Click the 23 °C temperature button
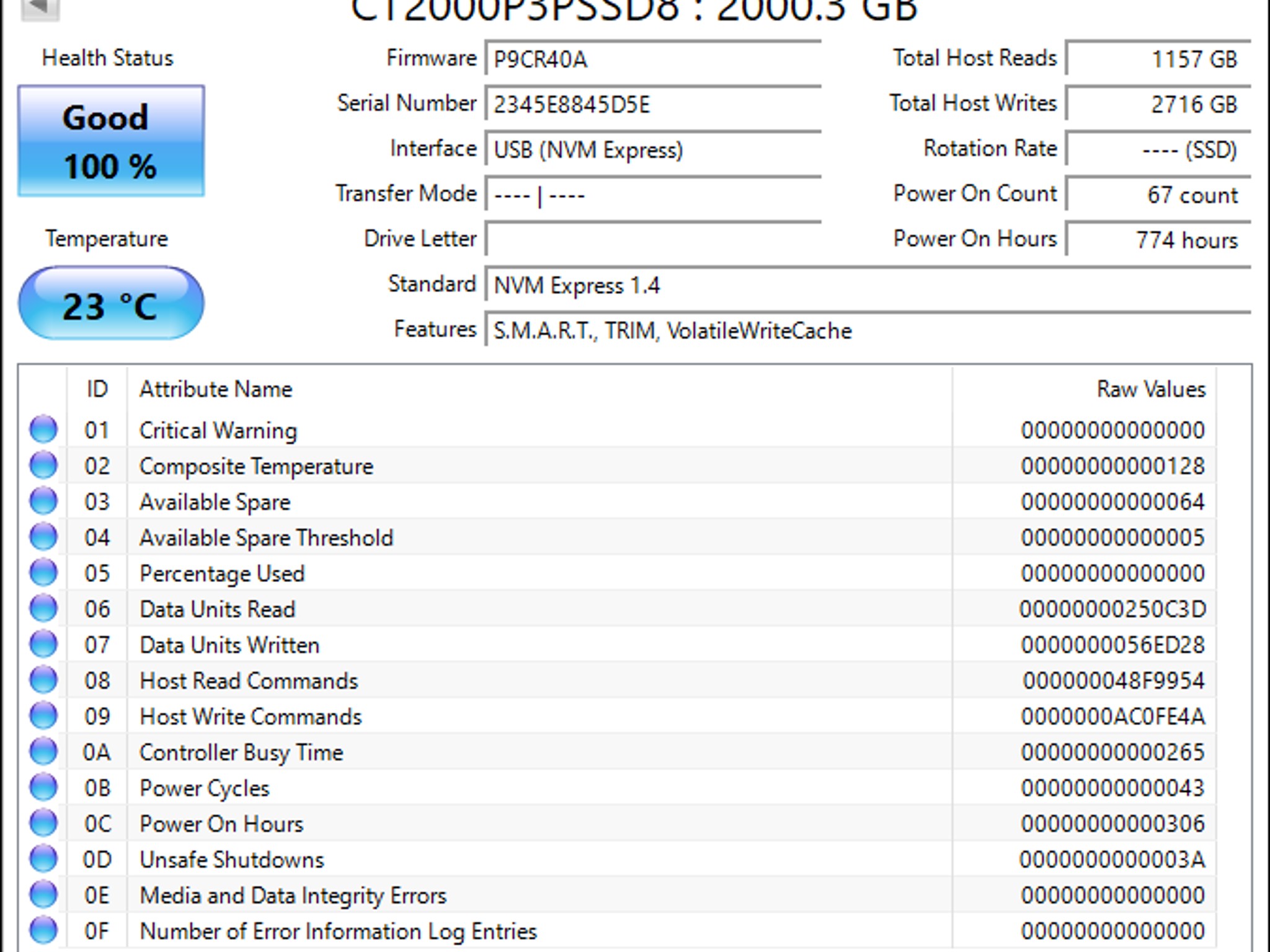1270x952 pixels. click(x=111, y=303)
